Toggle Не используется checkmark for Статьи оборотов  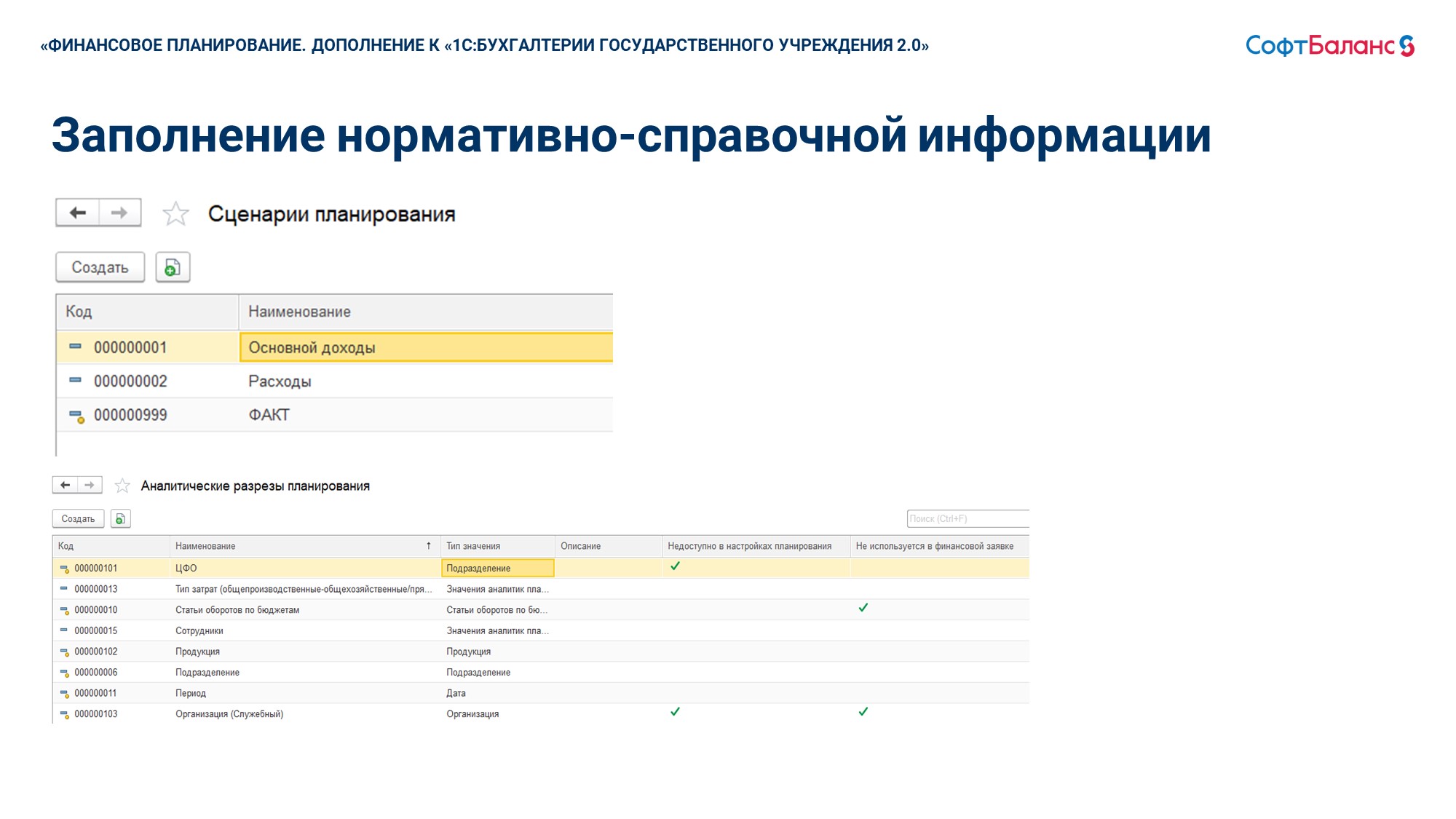(863, 608)
